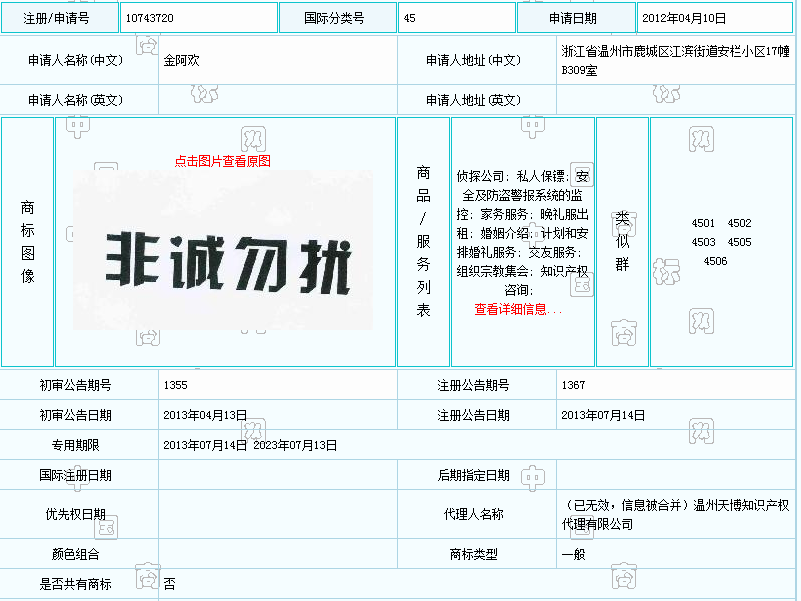Click registration announcement issue number 1367
This screenshot has width=801, height=601.
(x=573, y=385)
